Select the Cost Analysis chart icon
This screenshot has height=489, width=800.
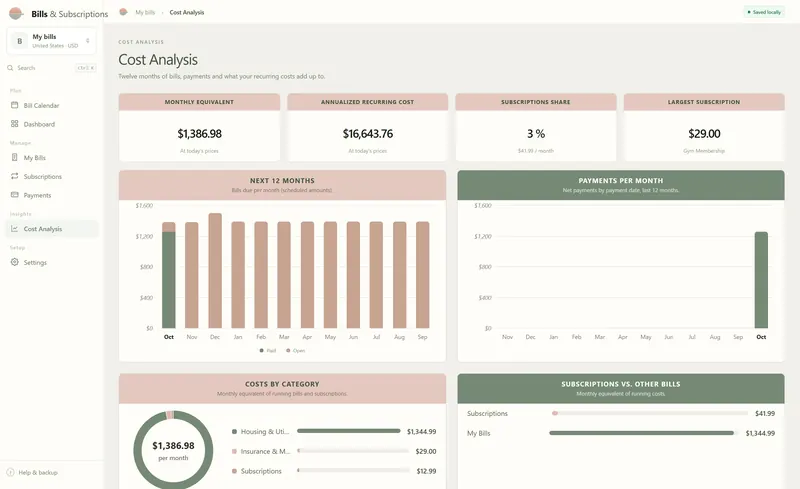(14, 229)
